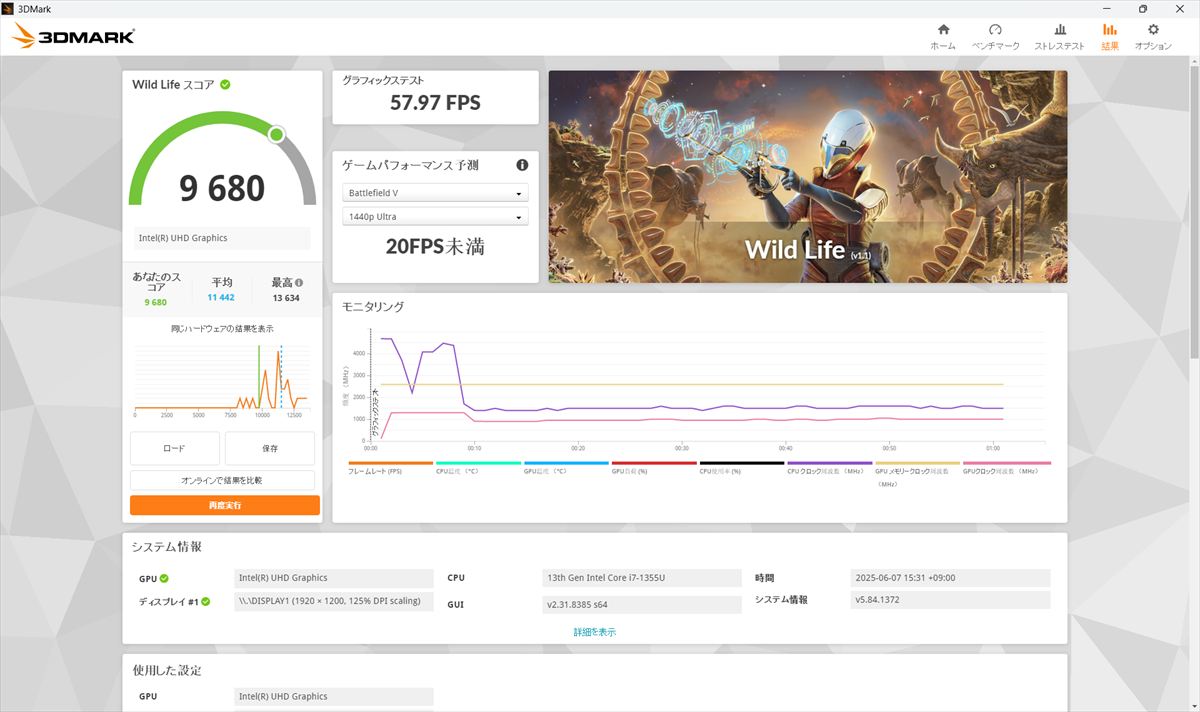Click the 同じハードウェアの結果を表示 label
1200x712 pixels.
(x=222, y=329)
